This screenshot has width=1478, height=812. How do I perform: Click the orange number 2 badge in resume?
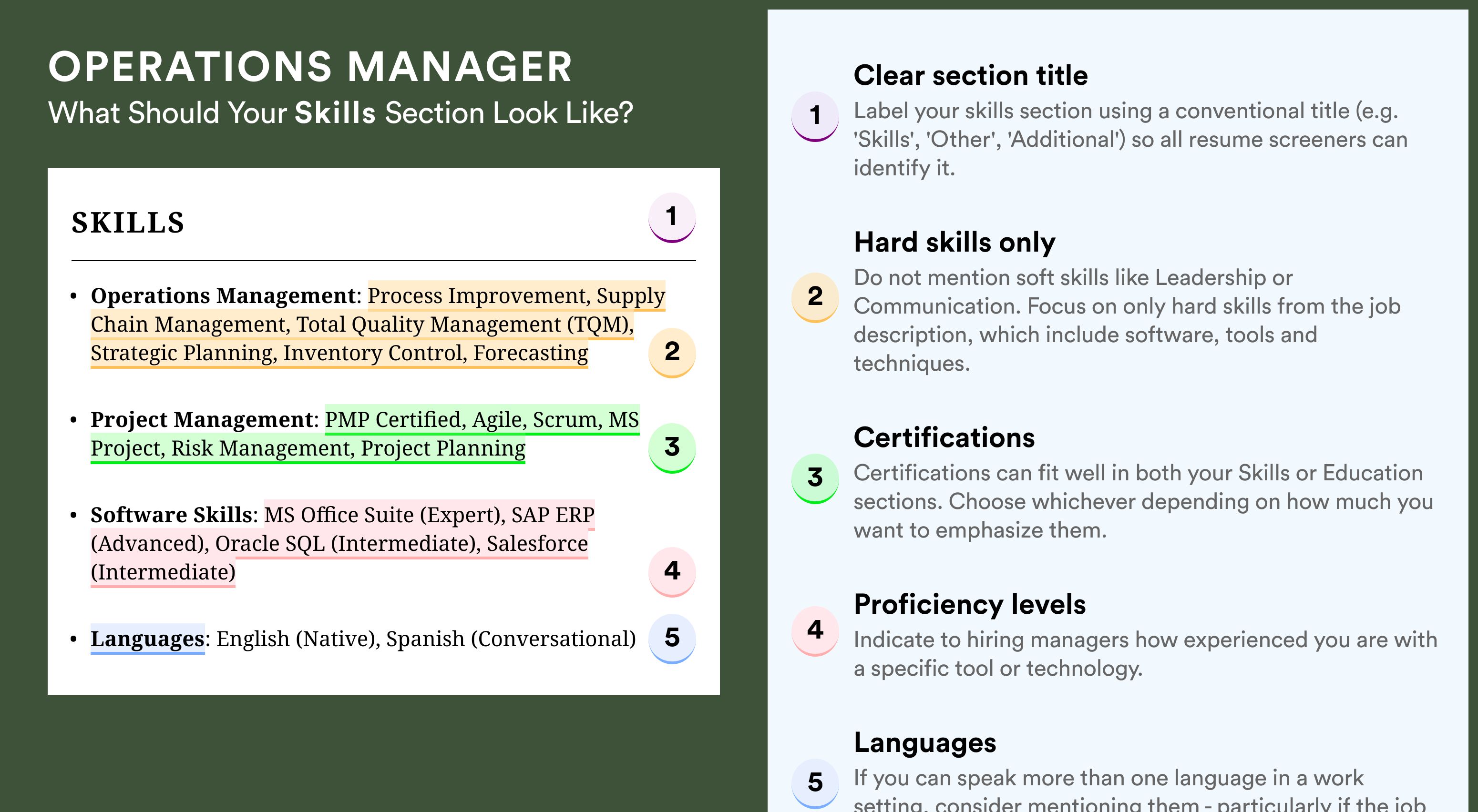click(672, 352)
